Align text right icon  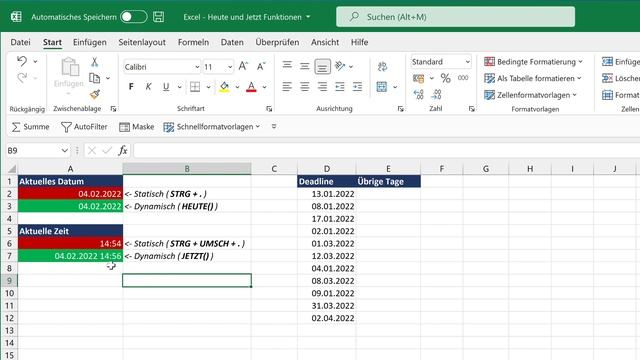(322, 87)
